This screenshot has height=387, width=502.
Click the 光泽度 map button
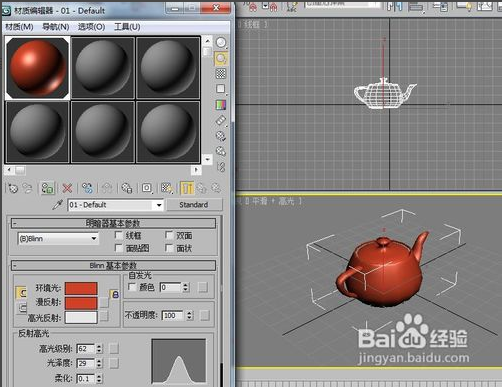[x=114, y=363]
